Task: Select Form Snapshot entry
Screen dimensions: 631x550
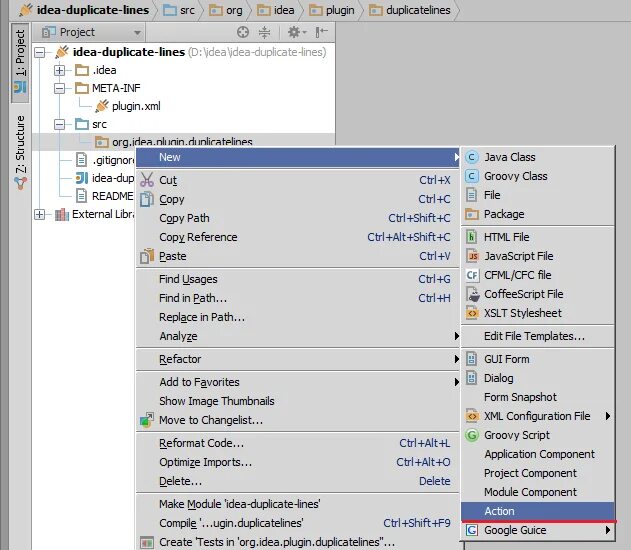Action: point(538,397)
